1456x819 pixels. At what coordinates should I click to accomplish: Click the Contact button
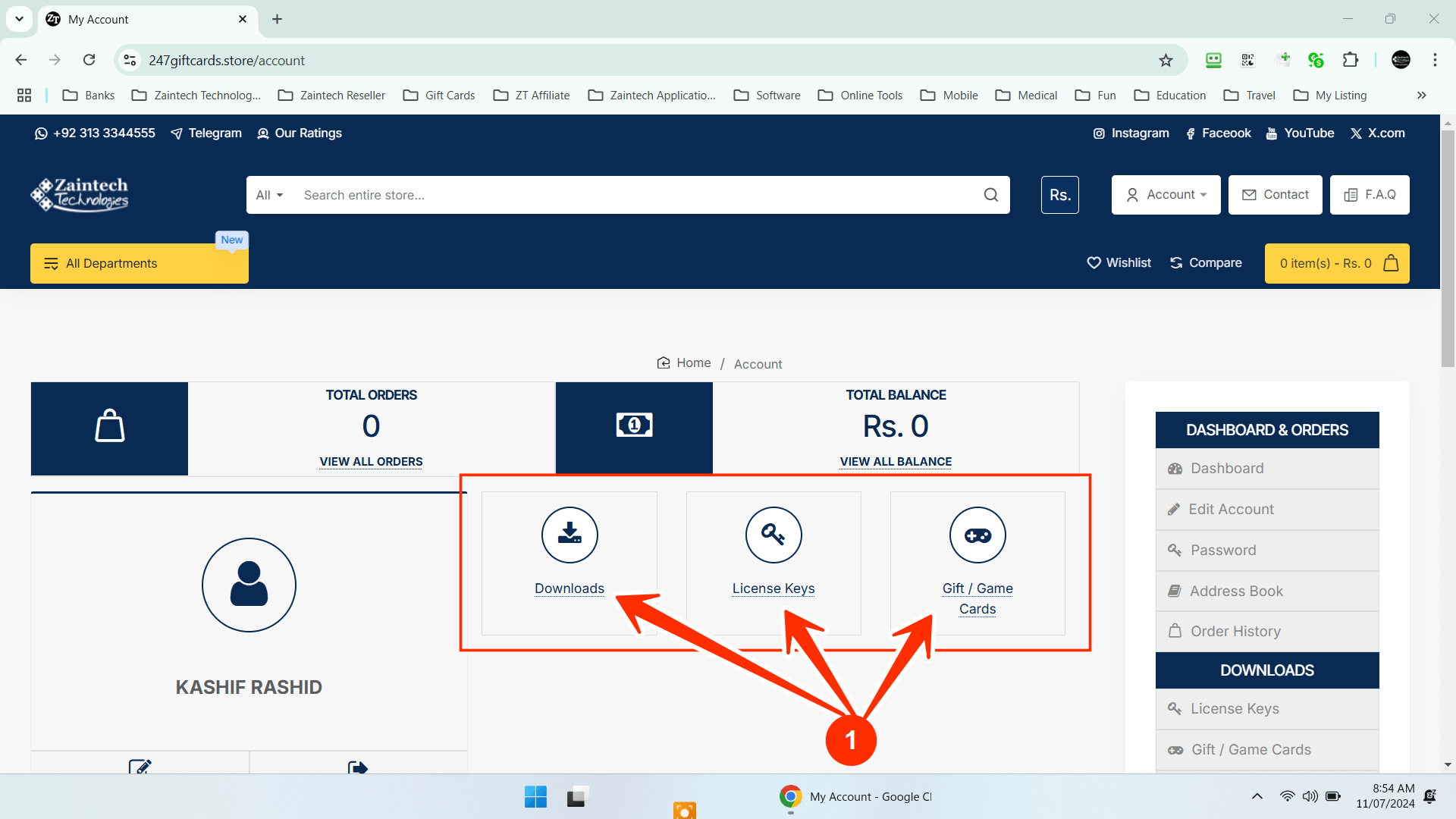click(1275, 195)
